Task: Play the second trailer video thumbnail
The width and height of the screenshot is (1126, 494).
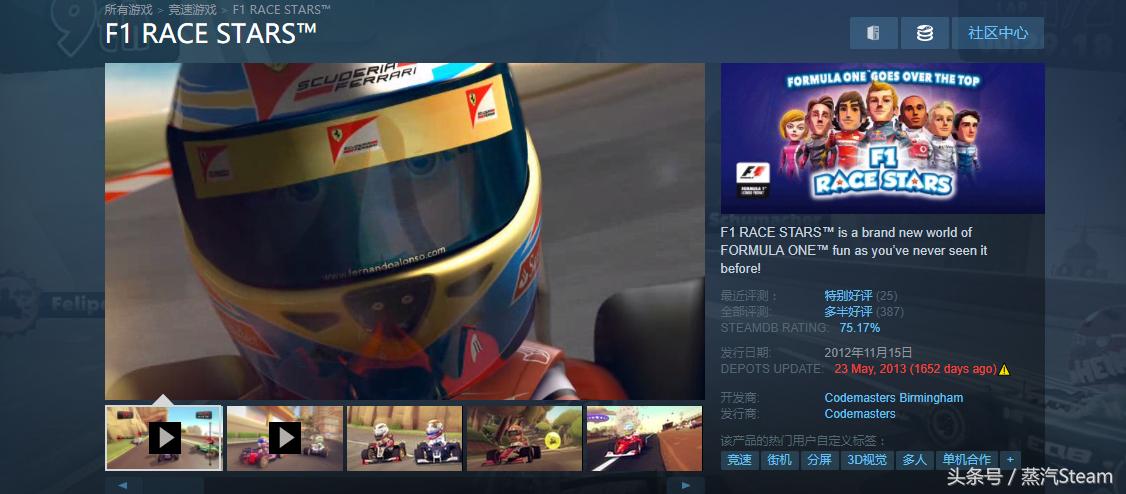Action: [285, 437]
